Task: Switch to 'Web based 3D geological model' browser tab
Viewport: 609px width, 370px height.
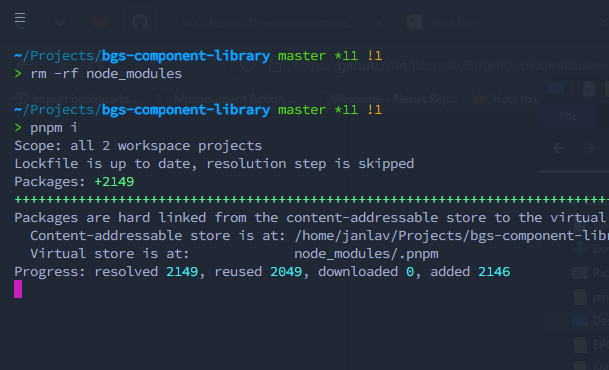Action: tap(274, 23)
